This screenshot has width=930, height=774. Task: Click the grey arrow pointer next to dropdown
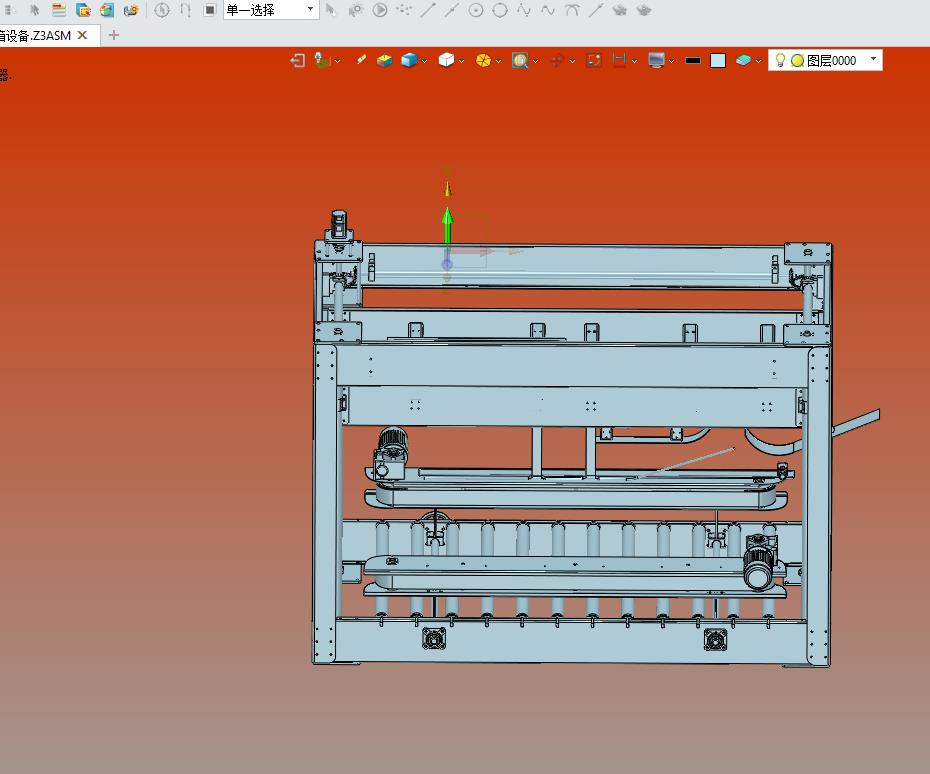[x=331, y=9]
